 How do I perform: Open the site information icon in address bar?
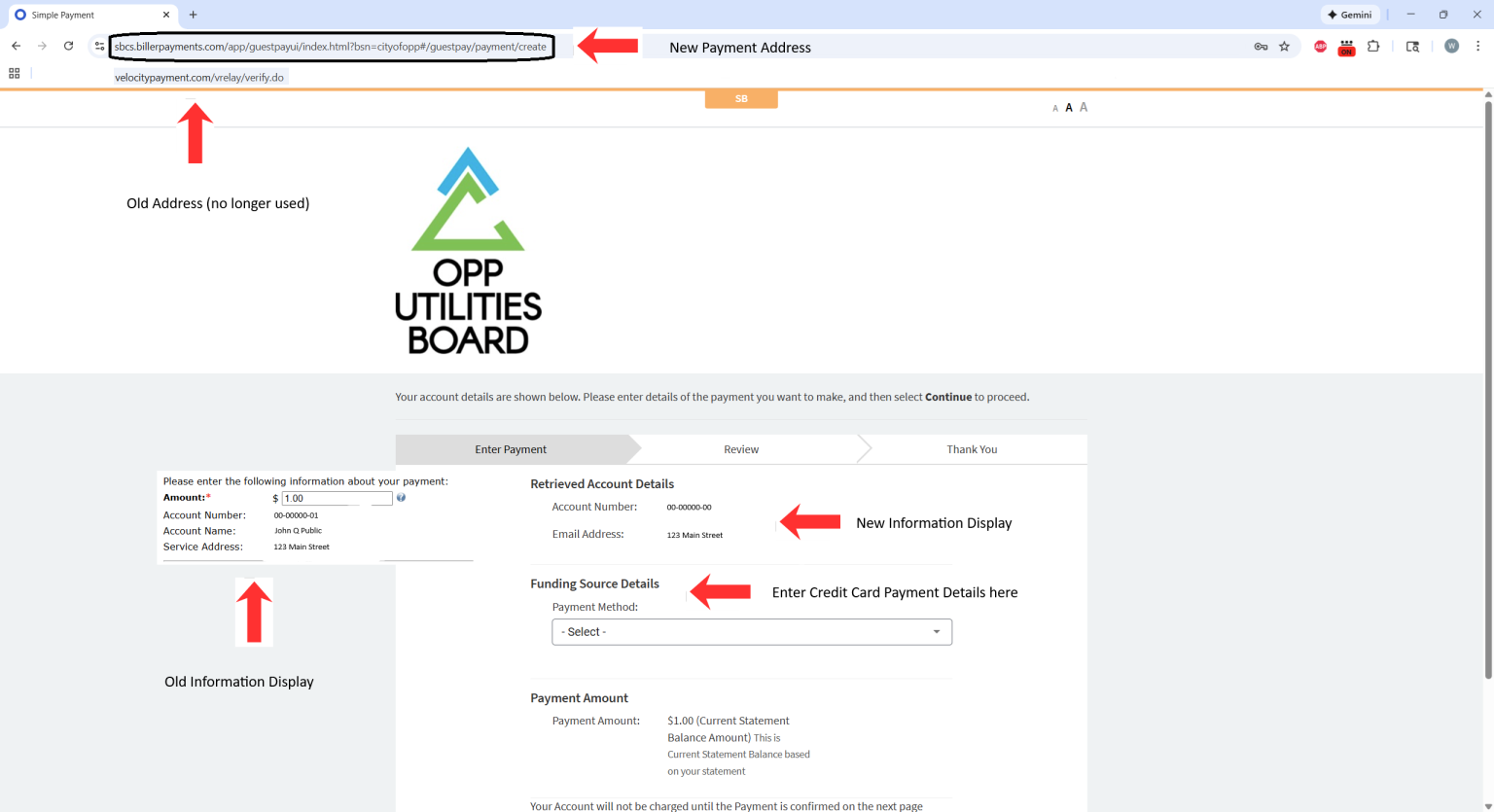99,46
